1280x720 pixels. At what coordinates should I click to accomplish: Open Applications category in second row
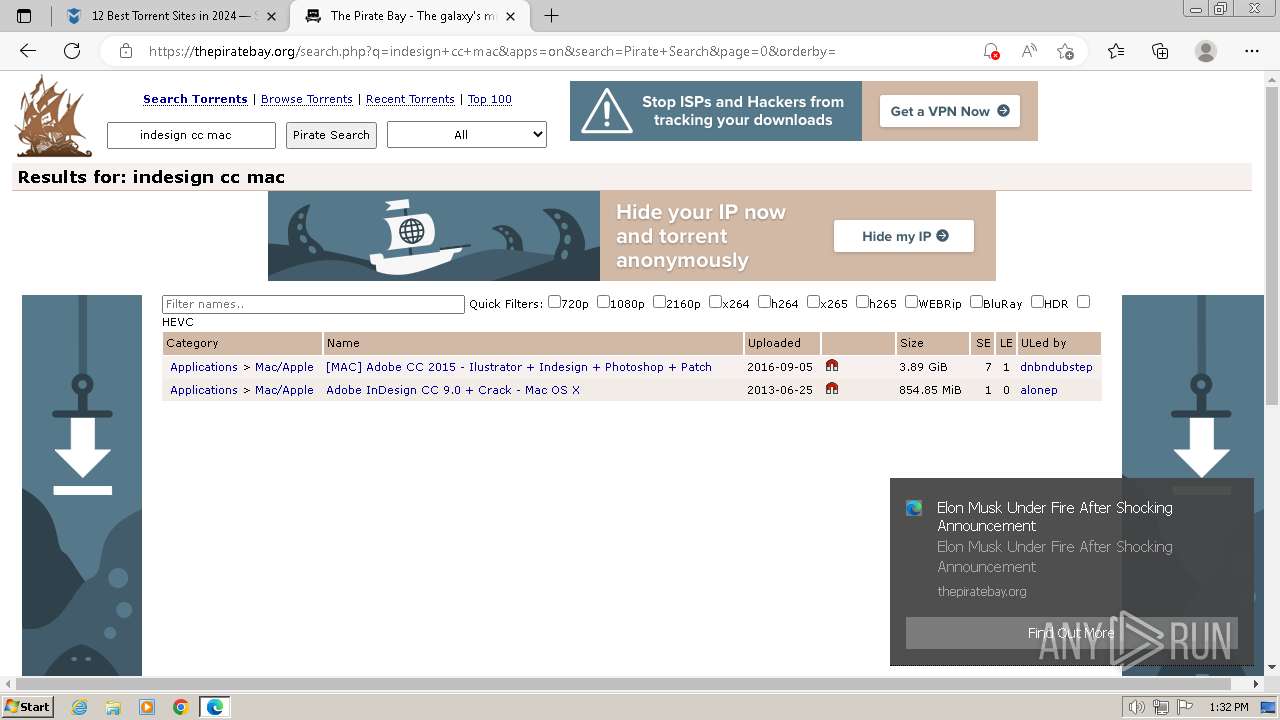point(204,390)
